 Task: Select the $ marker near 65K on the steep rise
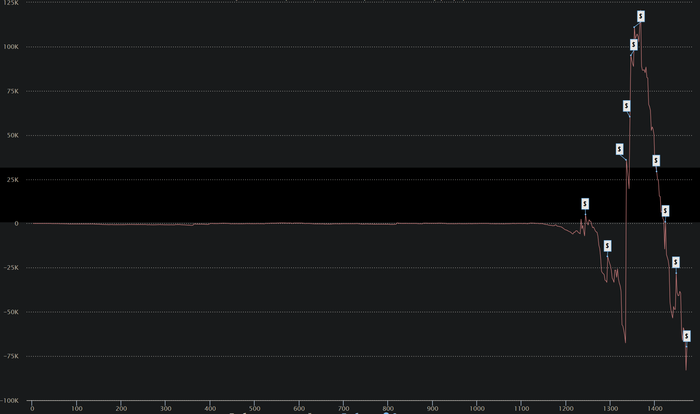tap(626, 106)
